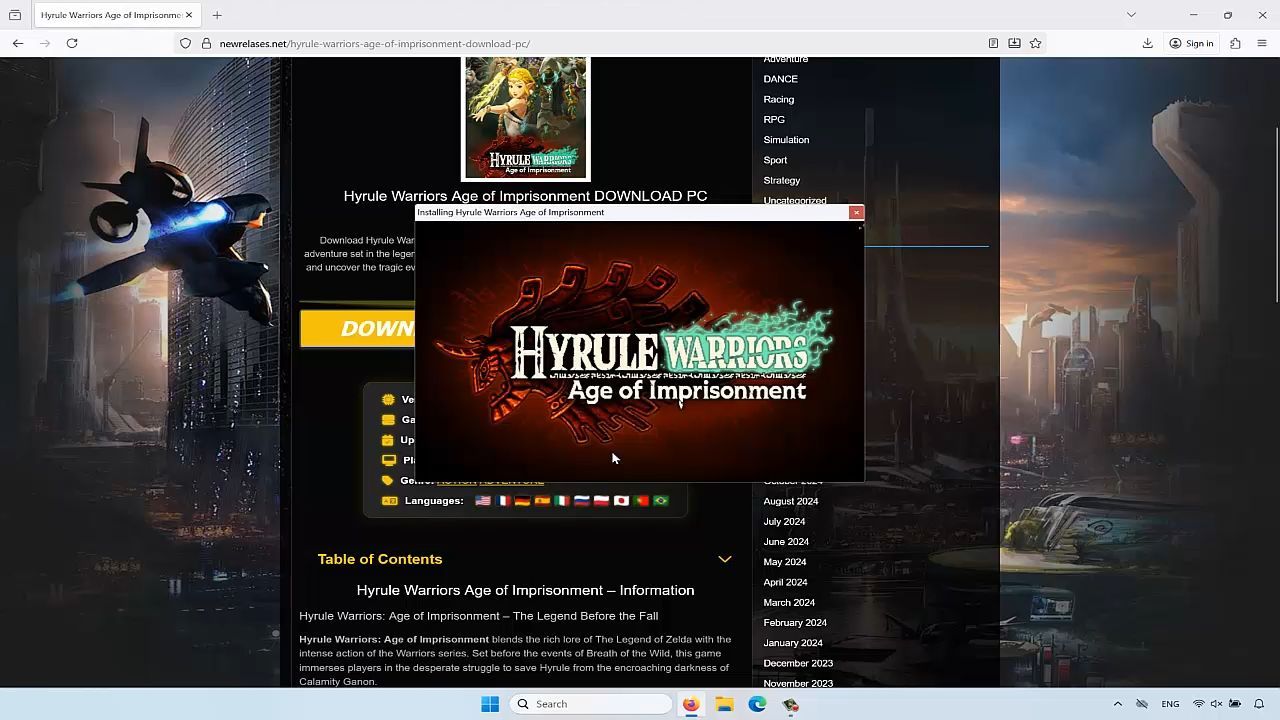Click the August 2024 archive link
The width and height of the screenshot is (1280, 720).
pyautogui.click(x=790, y=501)
